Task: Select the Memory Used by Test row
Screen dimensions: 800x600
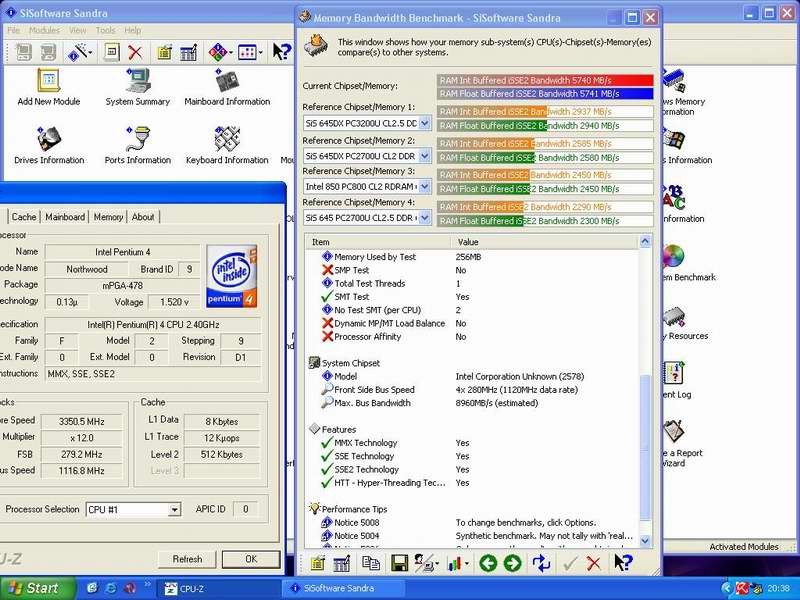Action: 471,257
